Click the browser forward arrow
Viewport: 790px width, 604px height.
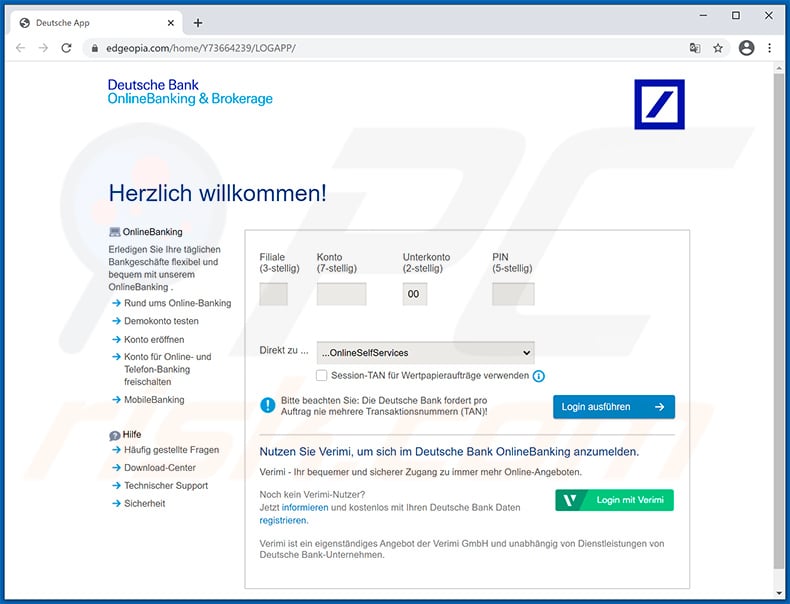(43, 48)
